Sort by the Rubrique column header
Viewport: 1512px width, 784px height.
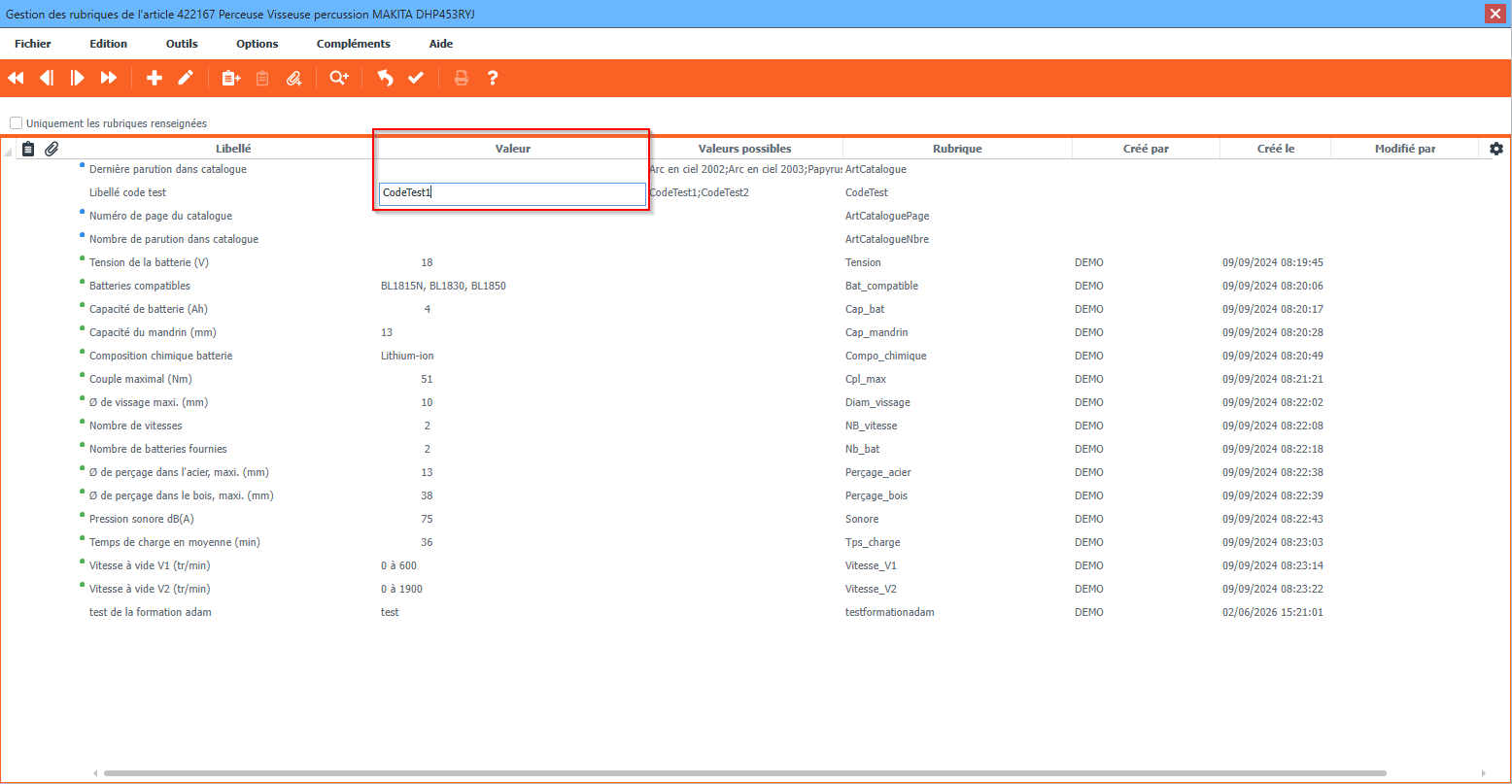pyautogui.click(x=957, y=149)
